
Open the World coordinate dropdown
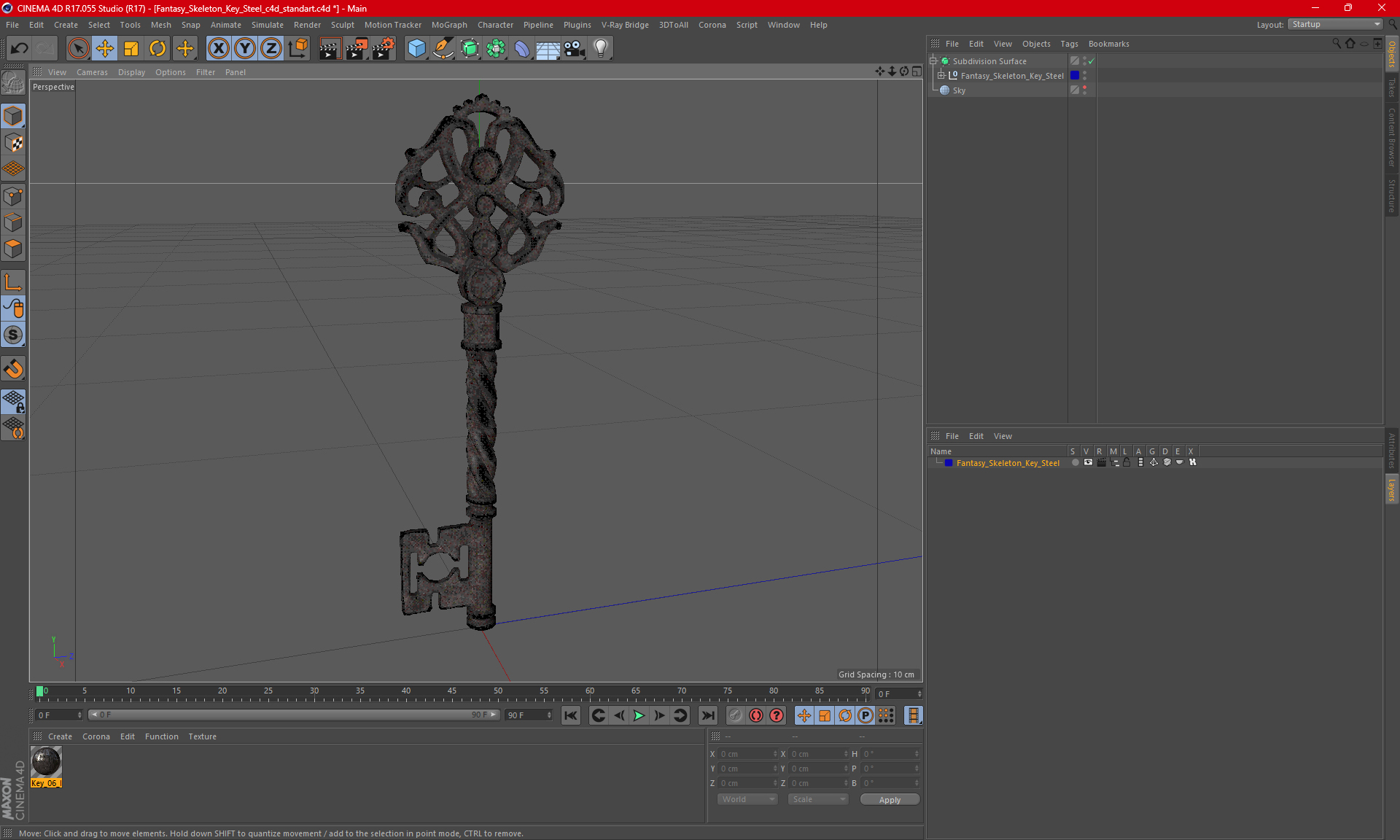pos(747,799)
